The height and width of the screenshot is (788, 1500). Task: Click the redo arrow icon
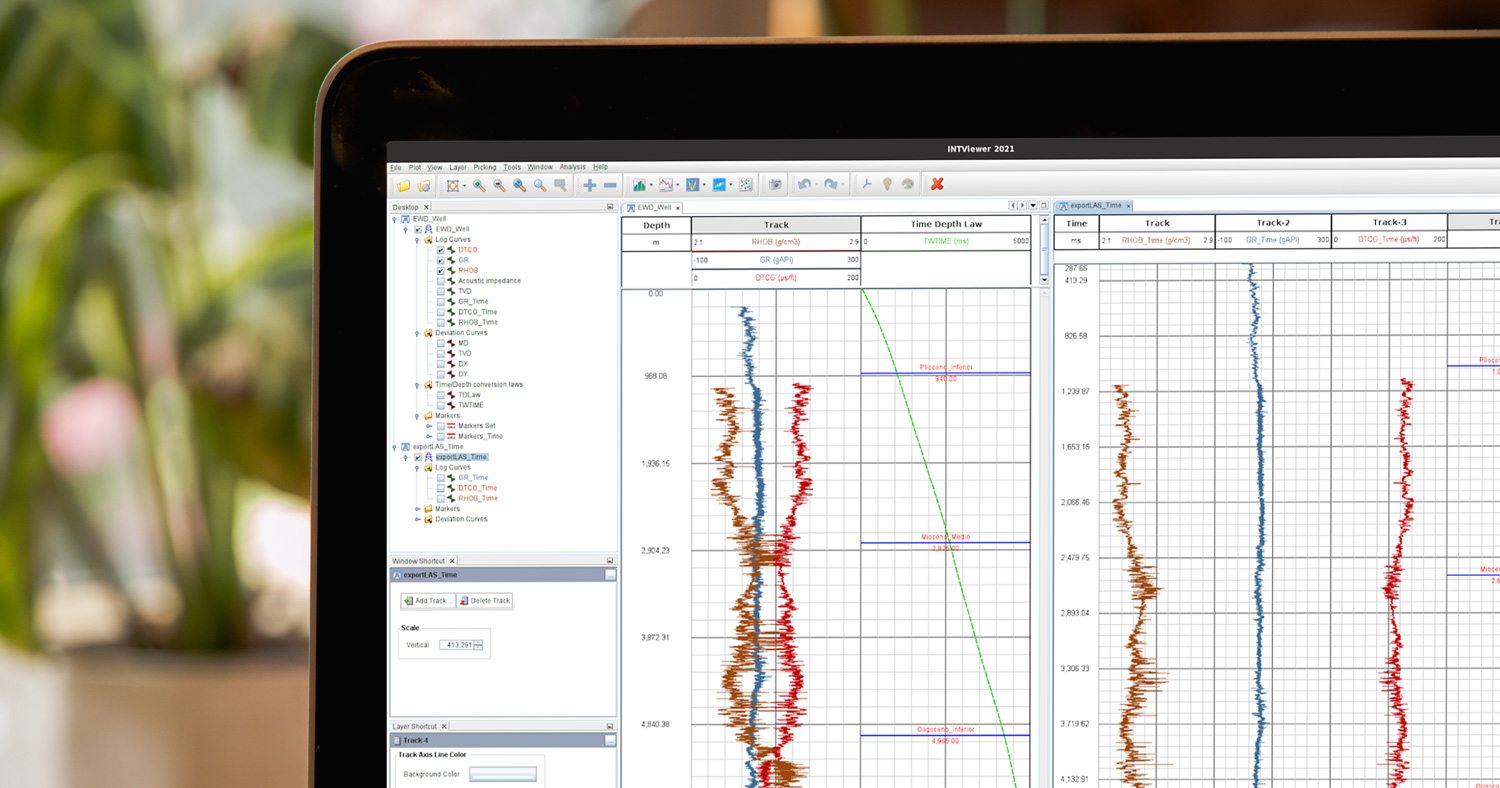click(x=830, y=185)
